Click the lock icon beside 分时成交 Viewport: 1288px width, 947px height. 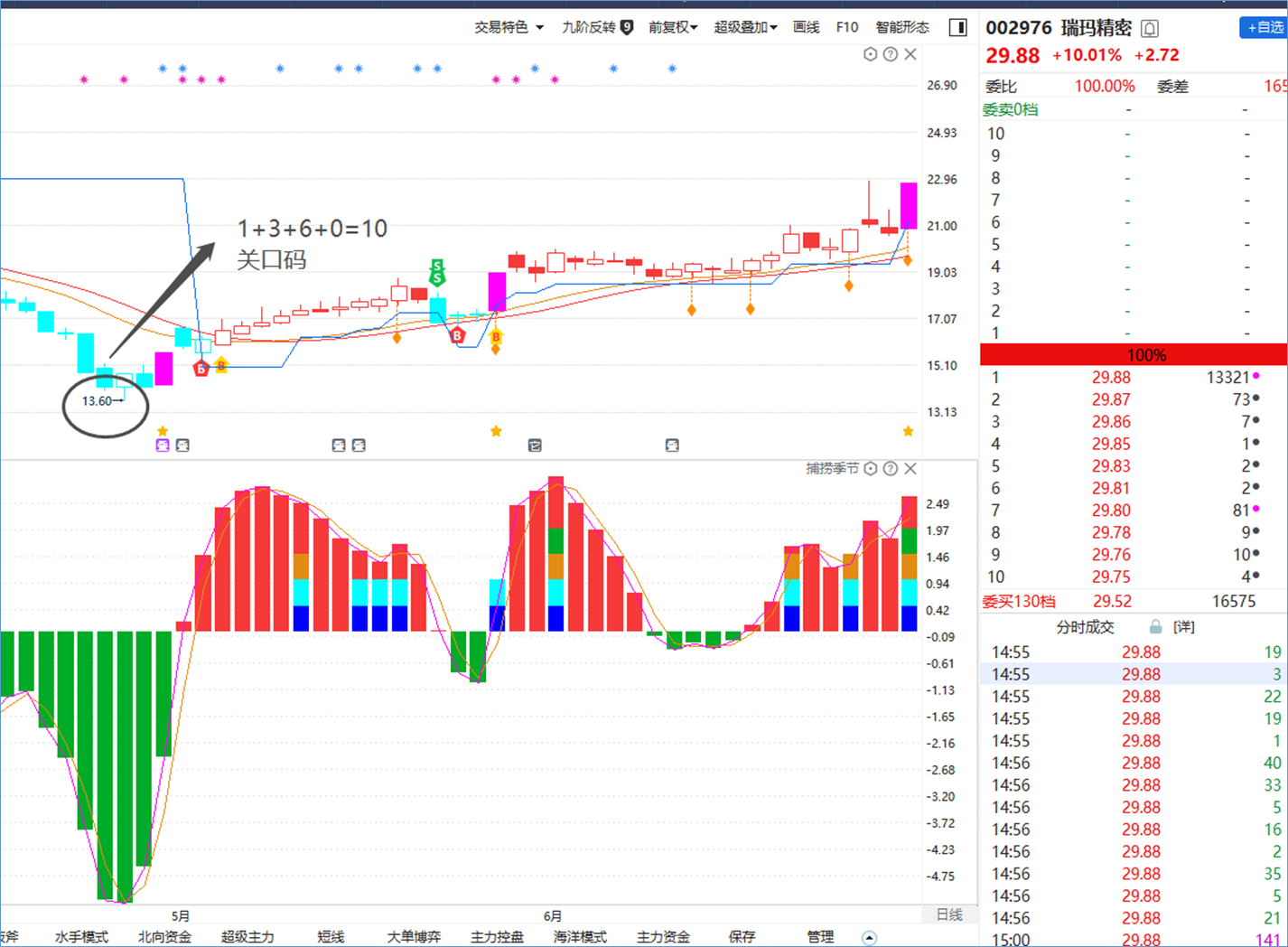[1155, 627]
